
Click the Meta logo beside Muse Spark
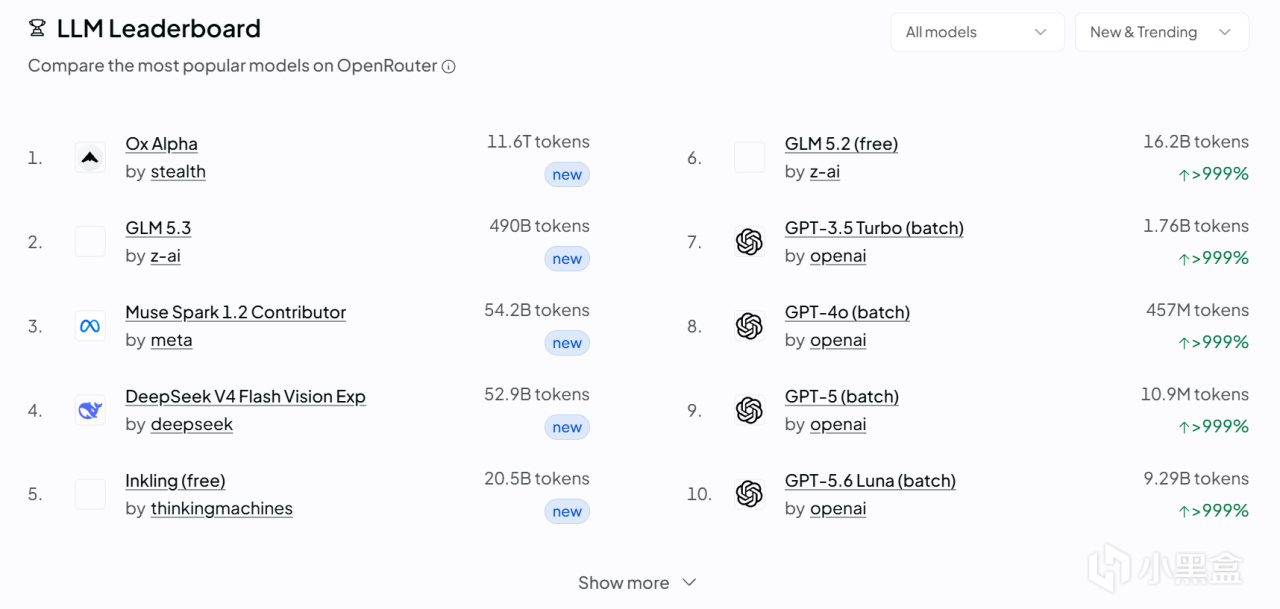click(x=90, y=326)
